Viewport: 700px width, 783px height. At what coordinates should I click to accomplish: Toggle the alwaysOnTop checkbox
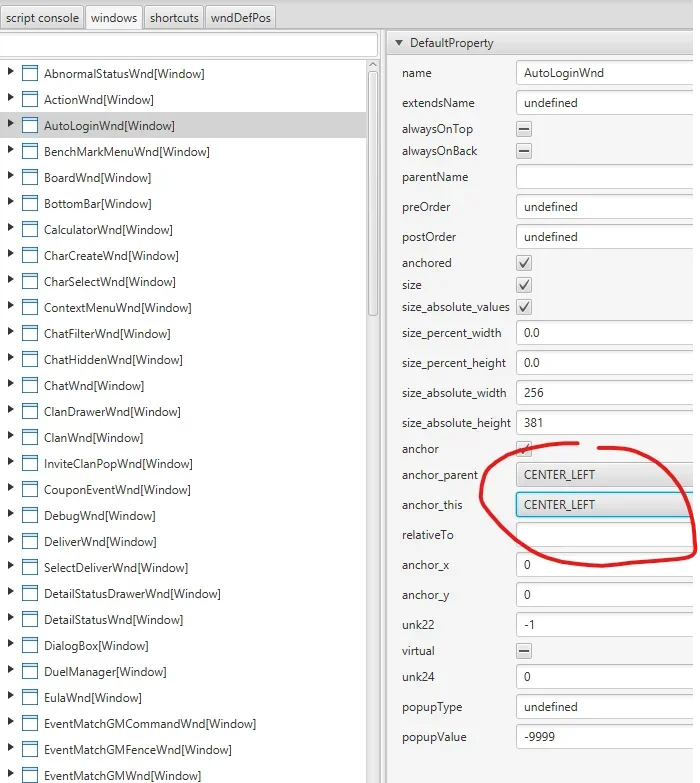[524, 129]
